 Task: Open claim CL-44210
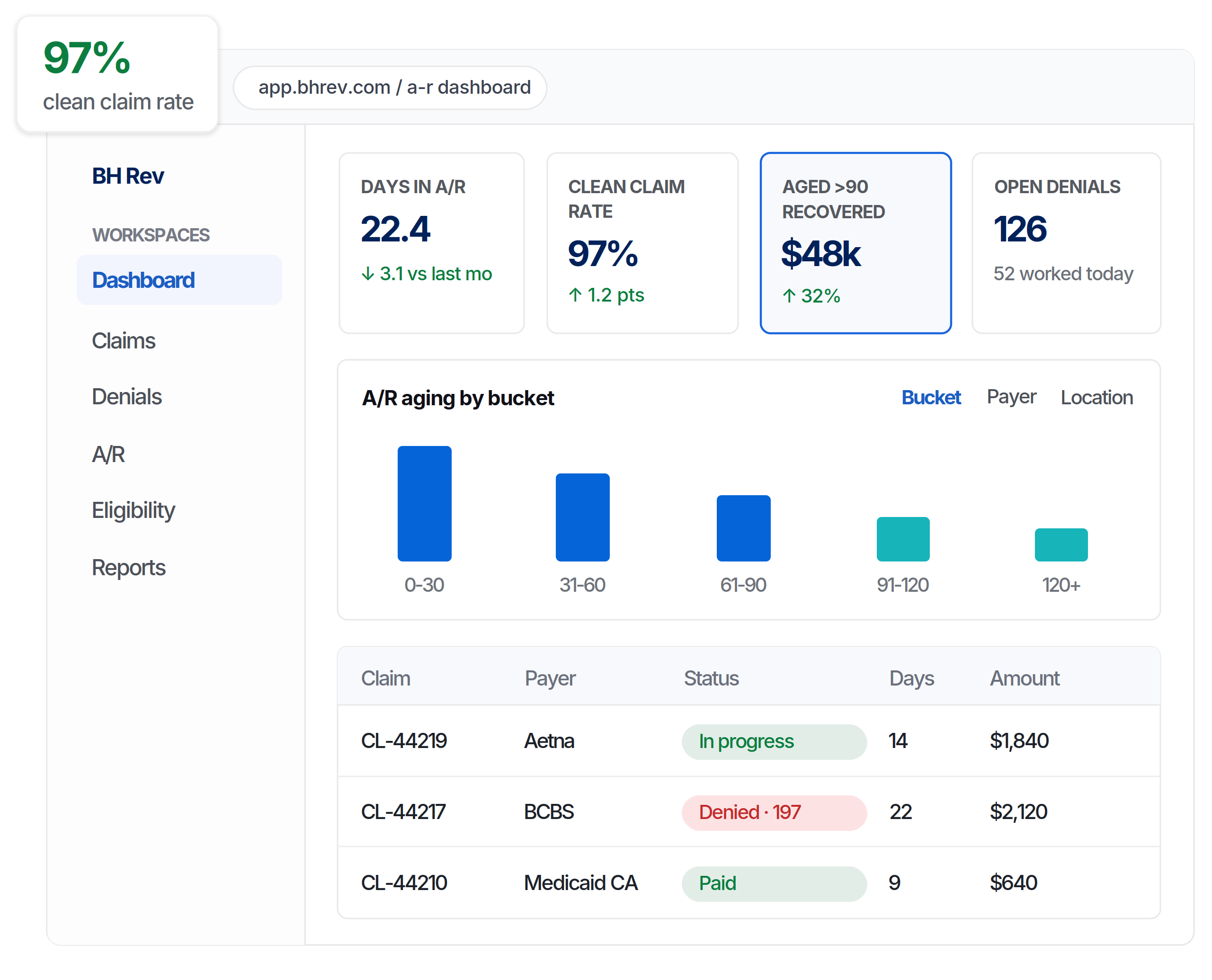pos(404,883)
